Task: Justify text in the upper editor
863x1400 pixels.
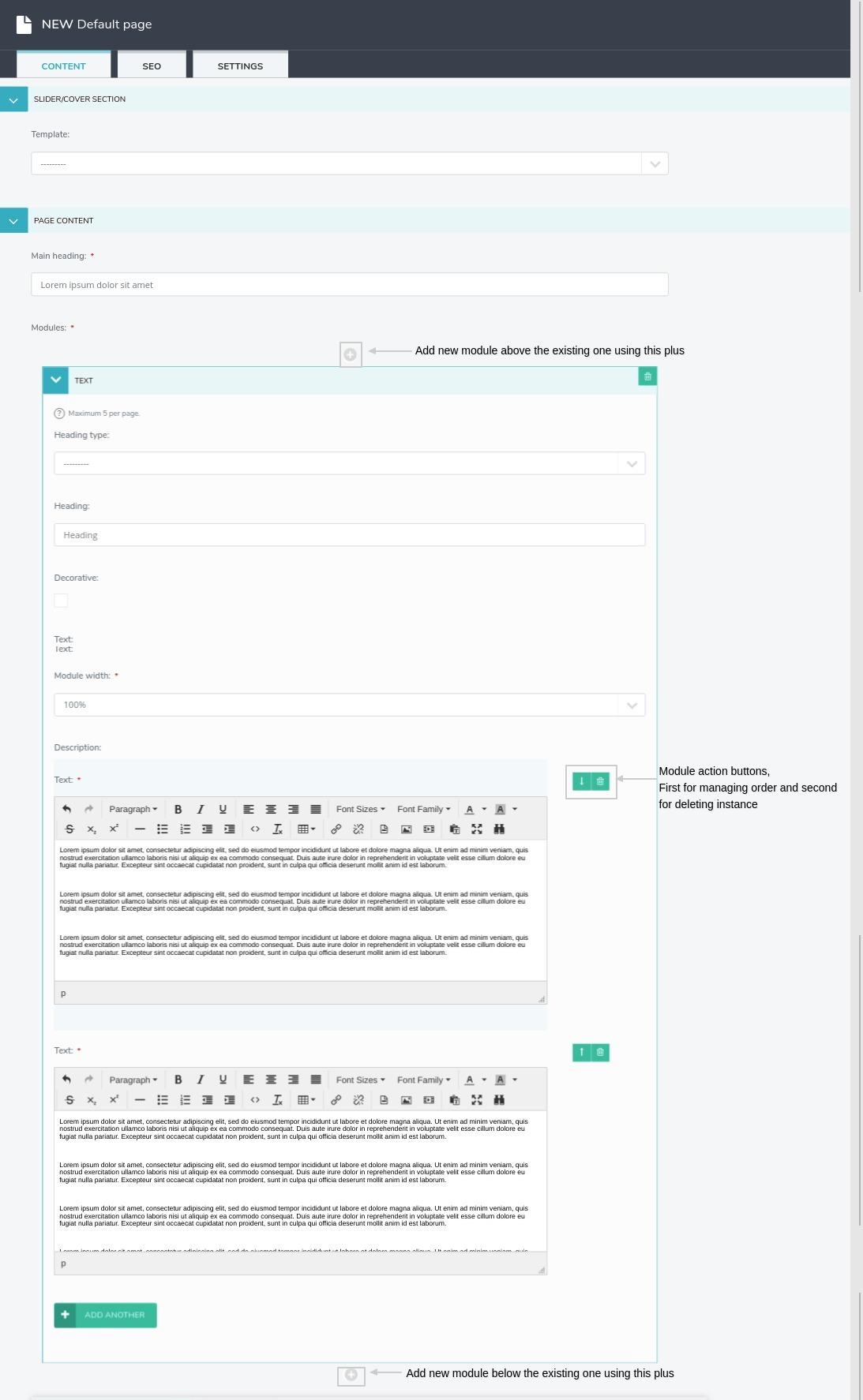Action: tap(316, 809)
